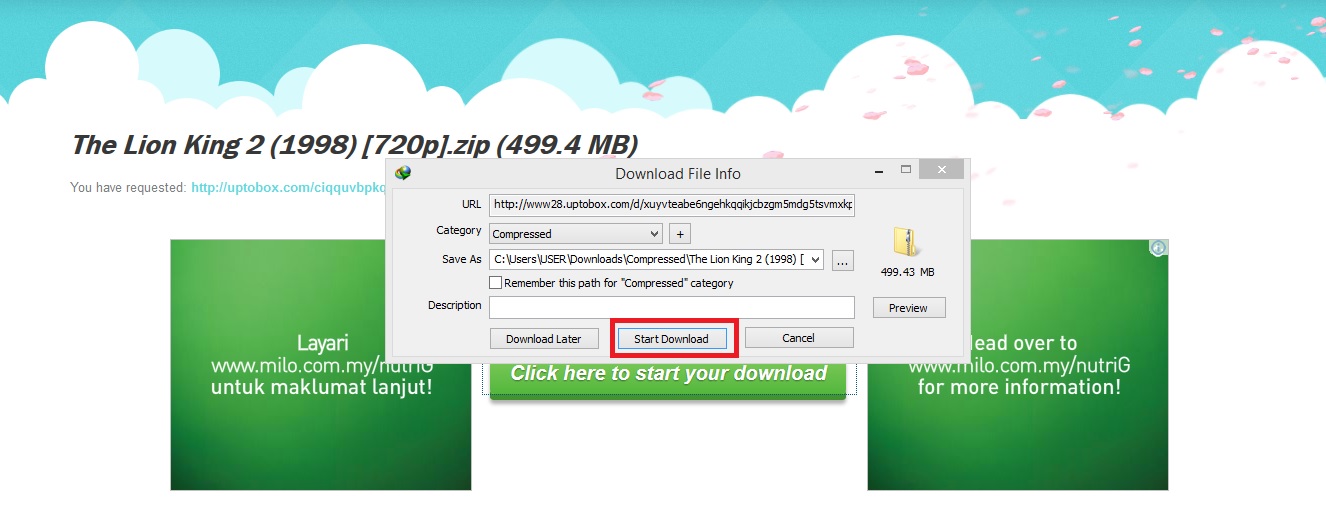Click the Lion King 2 file title heading
The image size is (1326, 516).
tap(354, 145)
